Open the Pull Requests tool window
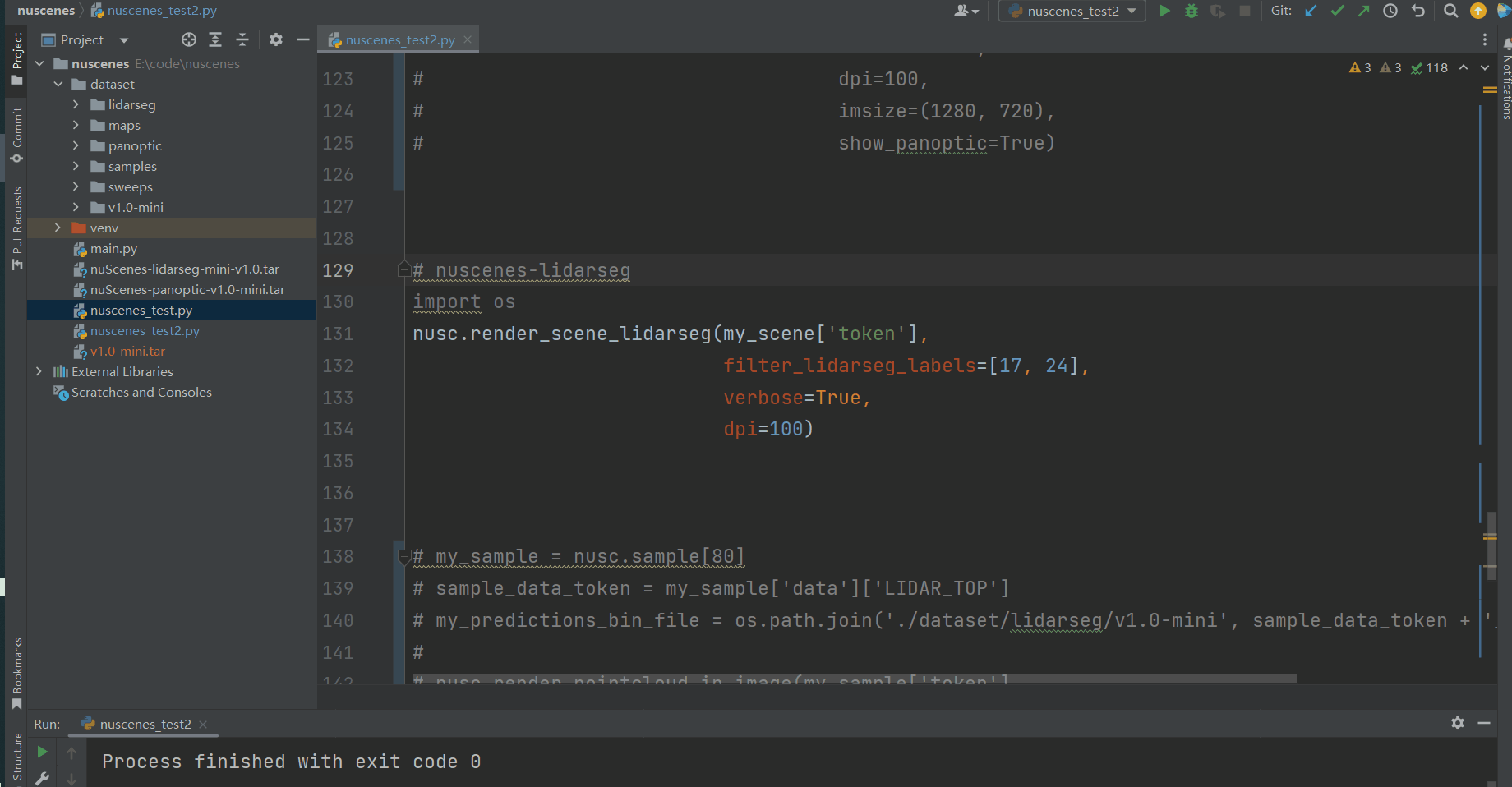This screenshot has height=787, width=1512. pyautogui.click(x=16, y=228)
